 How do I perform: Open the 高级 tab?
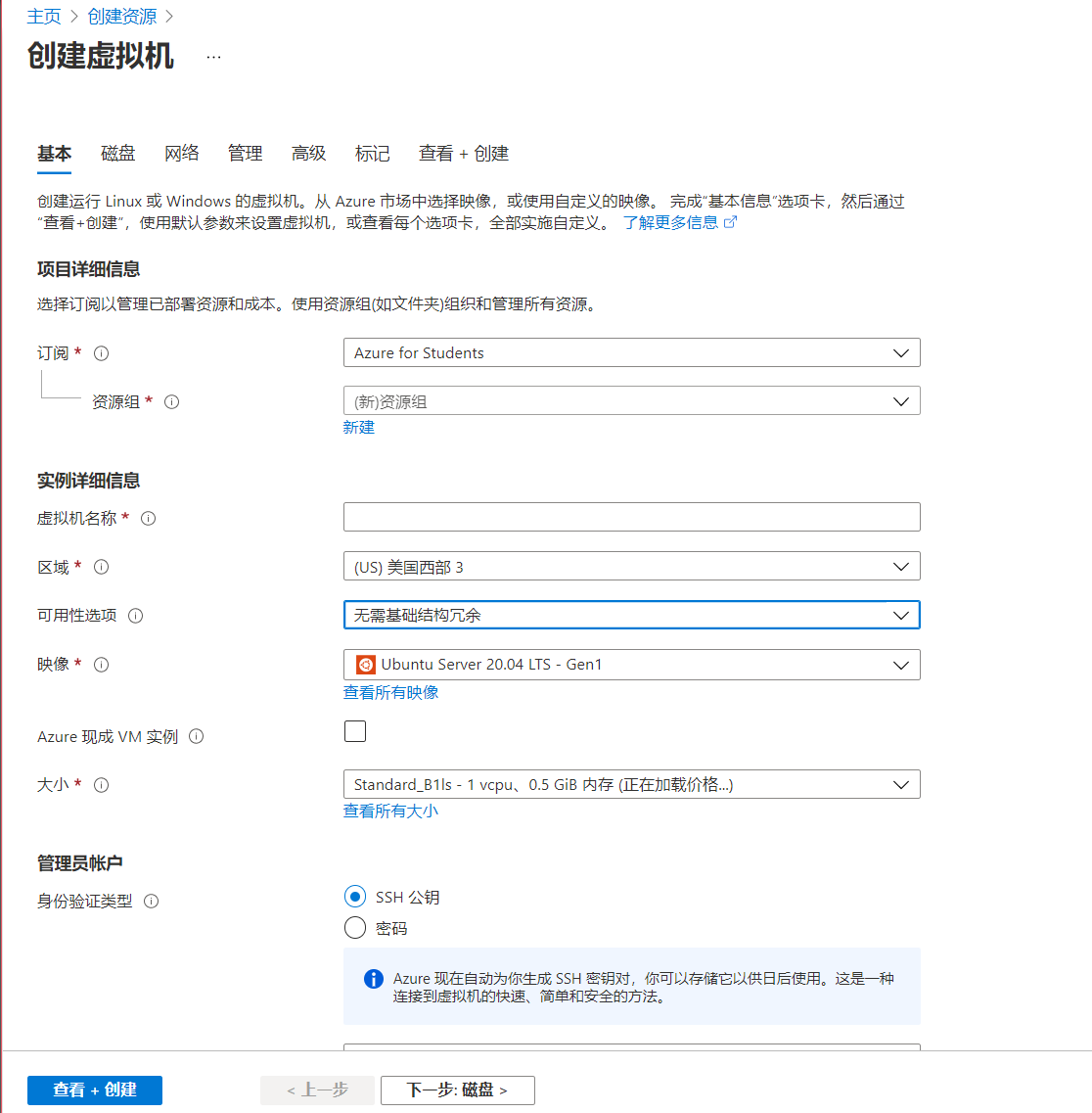click(x=308, y=154)
